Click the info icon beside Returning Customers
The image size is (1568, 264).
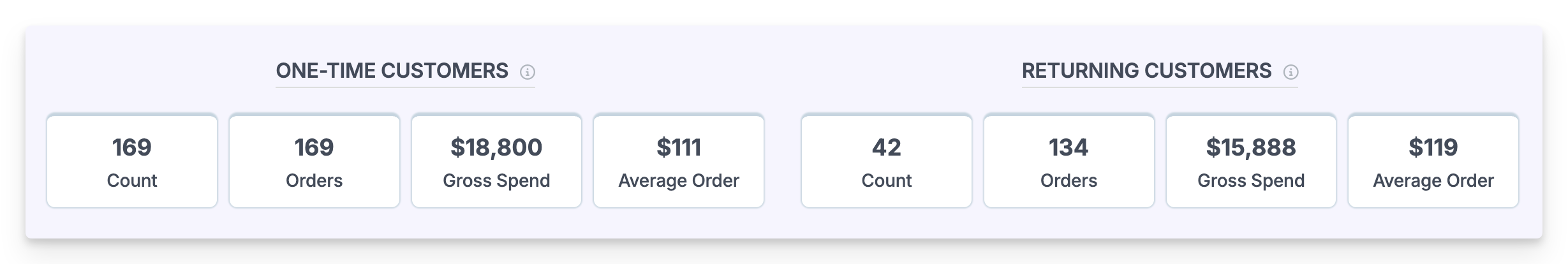point(1291,71)
